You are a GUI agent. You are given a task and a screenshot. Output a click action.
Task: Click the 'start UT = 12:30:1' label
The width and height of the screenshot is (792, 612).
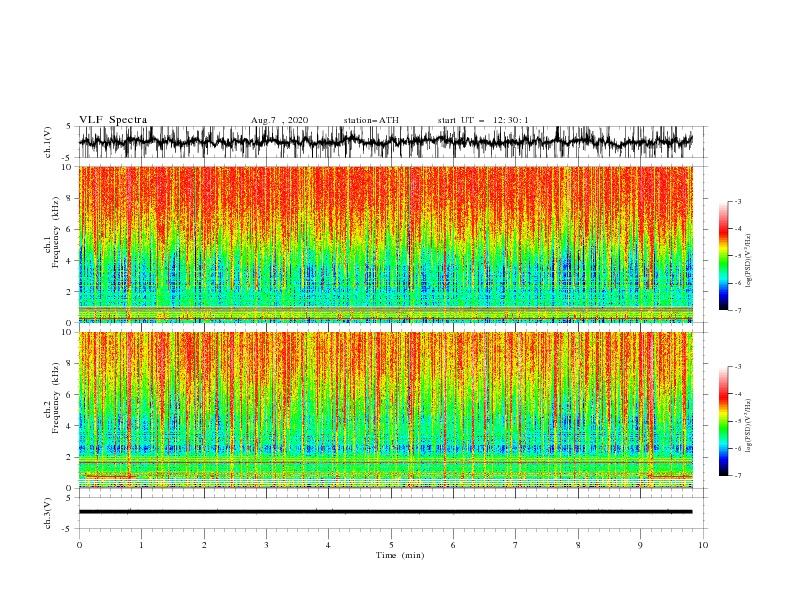click(483, 120)
